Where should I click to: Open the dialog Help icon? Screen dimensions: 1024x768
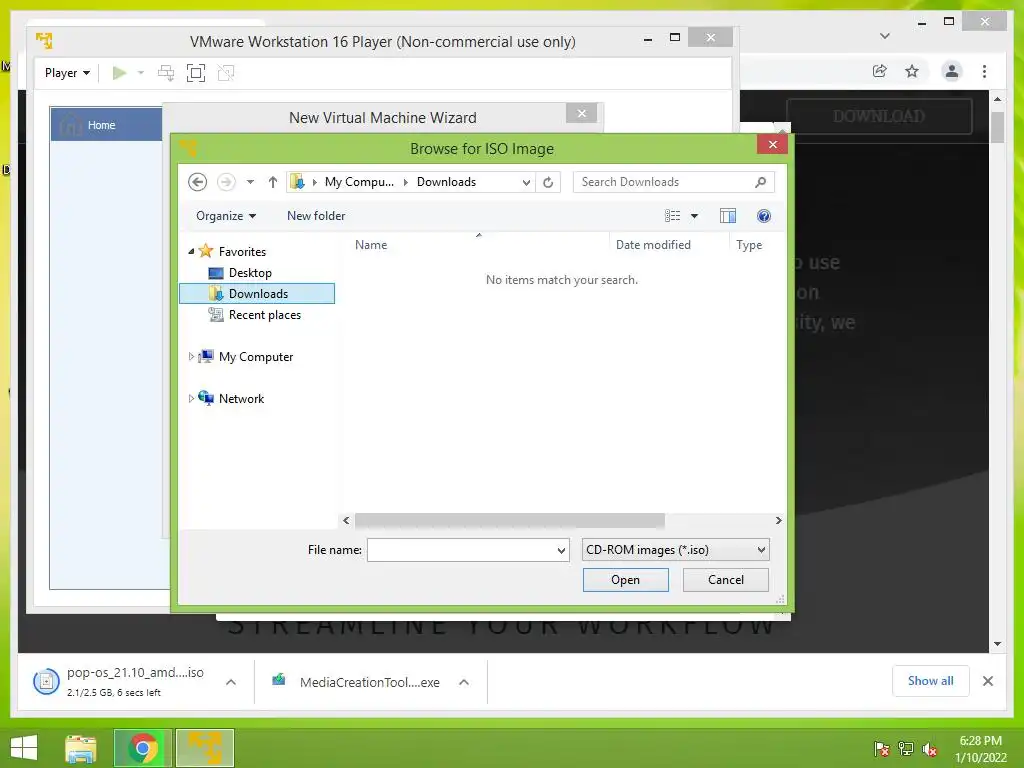click(x=763, y=216)
